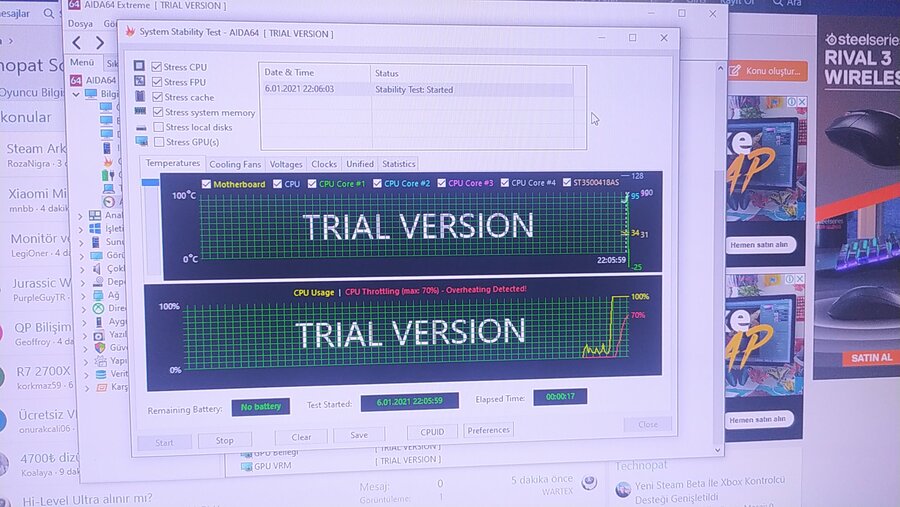This screenshot has width=900, height=507.
Task: Click the Stress GPU monitor icon
Action: pyautogui.click(x=141, y=141)
